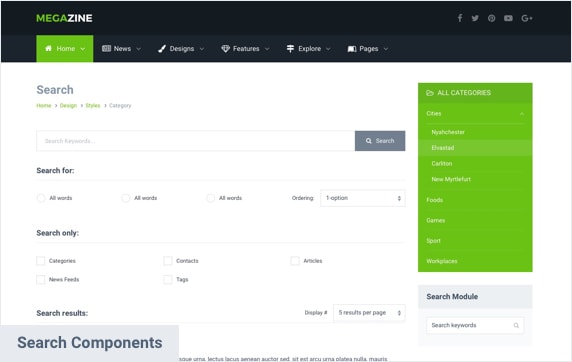The height and width of the screenshot is (362, 572).
Task: Open the YouTube social icon
Action: coord(508,18)
